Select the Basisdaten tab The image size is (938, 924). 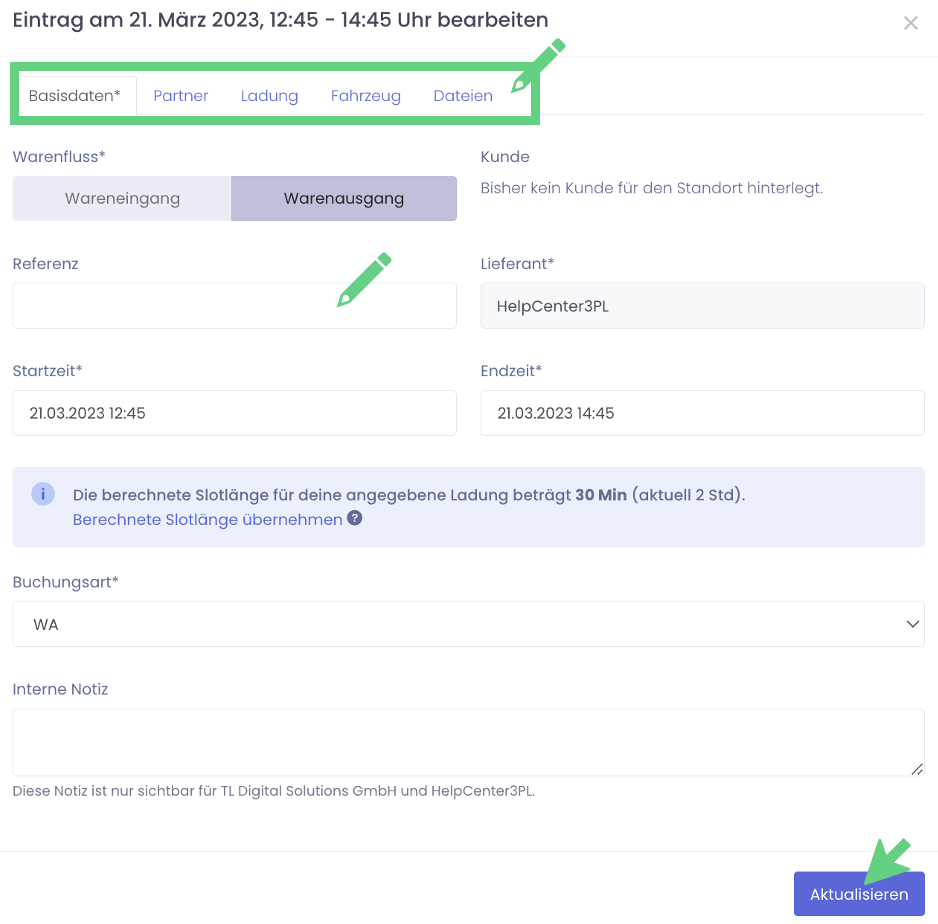[74, 96]
